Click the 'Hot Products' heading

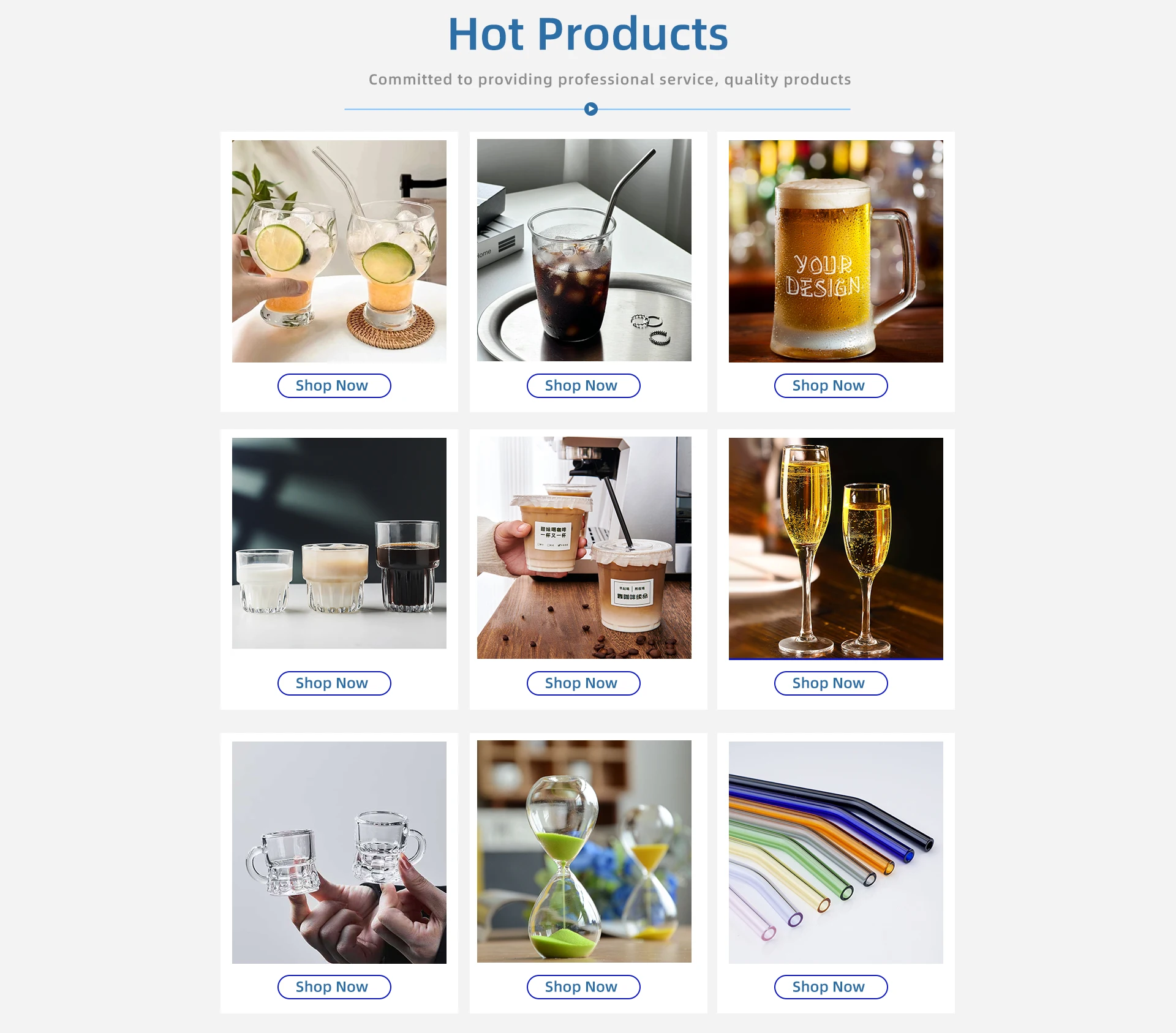click(x=588, y=34)
